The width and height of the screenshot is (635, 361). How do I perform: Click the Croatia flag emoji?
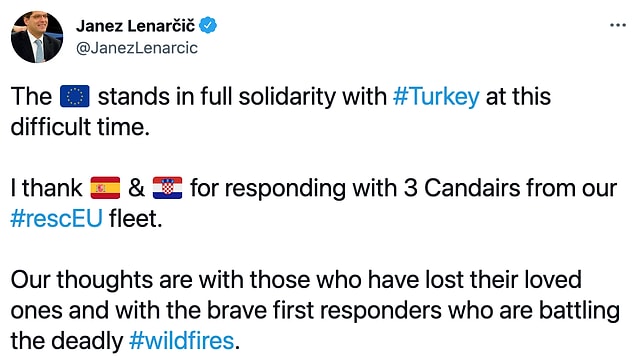click(167, 188)
